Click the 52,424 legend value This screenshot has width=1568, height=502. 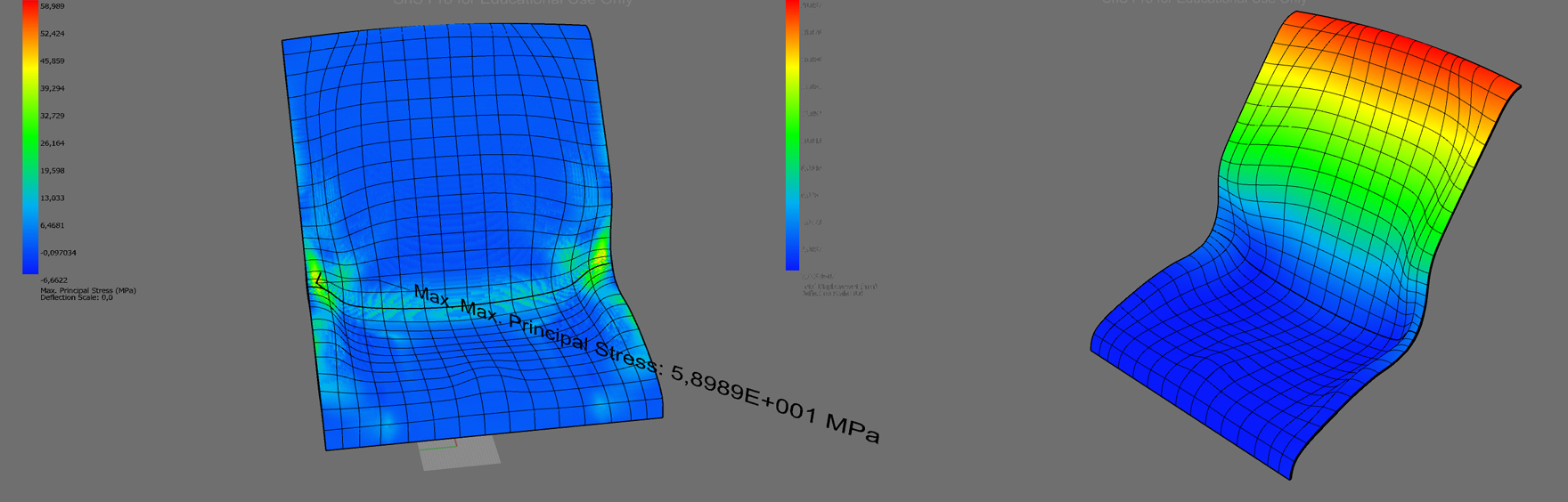point(52,34)
